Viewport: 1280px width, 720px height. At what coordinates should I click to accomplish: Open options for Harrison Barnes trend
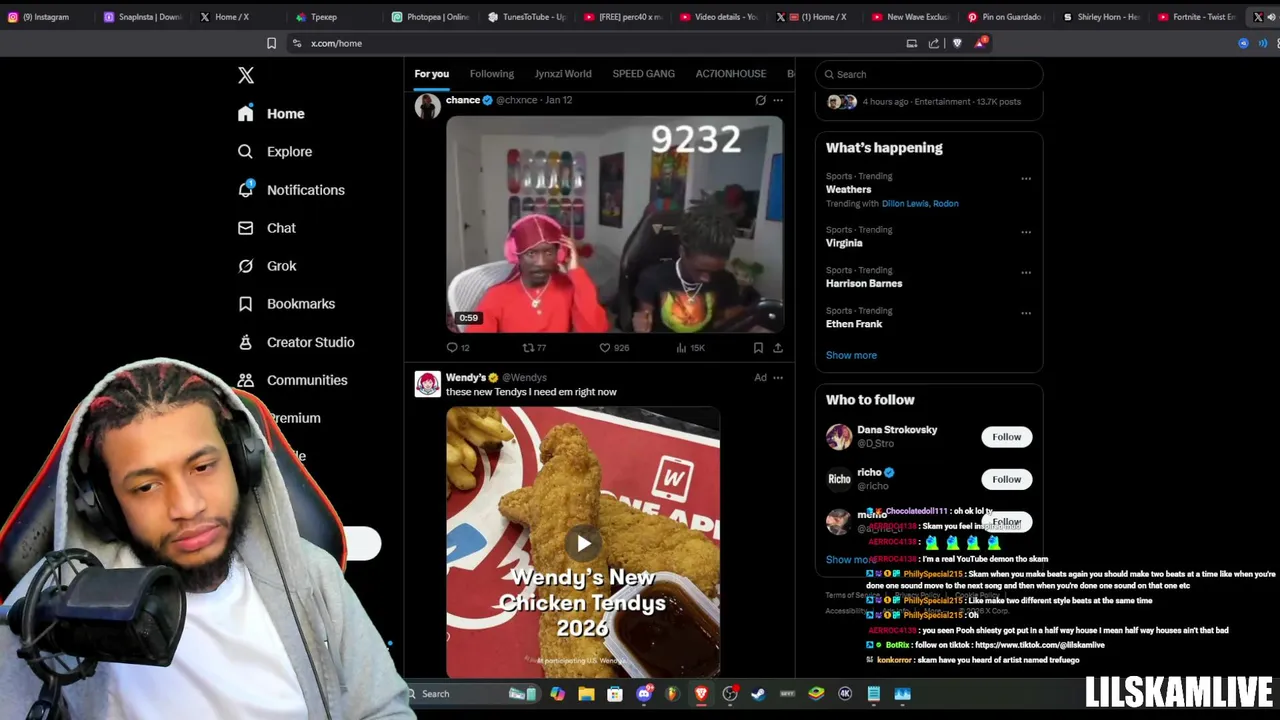[x=1026, y=273]
